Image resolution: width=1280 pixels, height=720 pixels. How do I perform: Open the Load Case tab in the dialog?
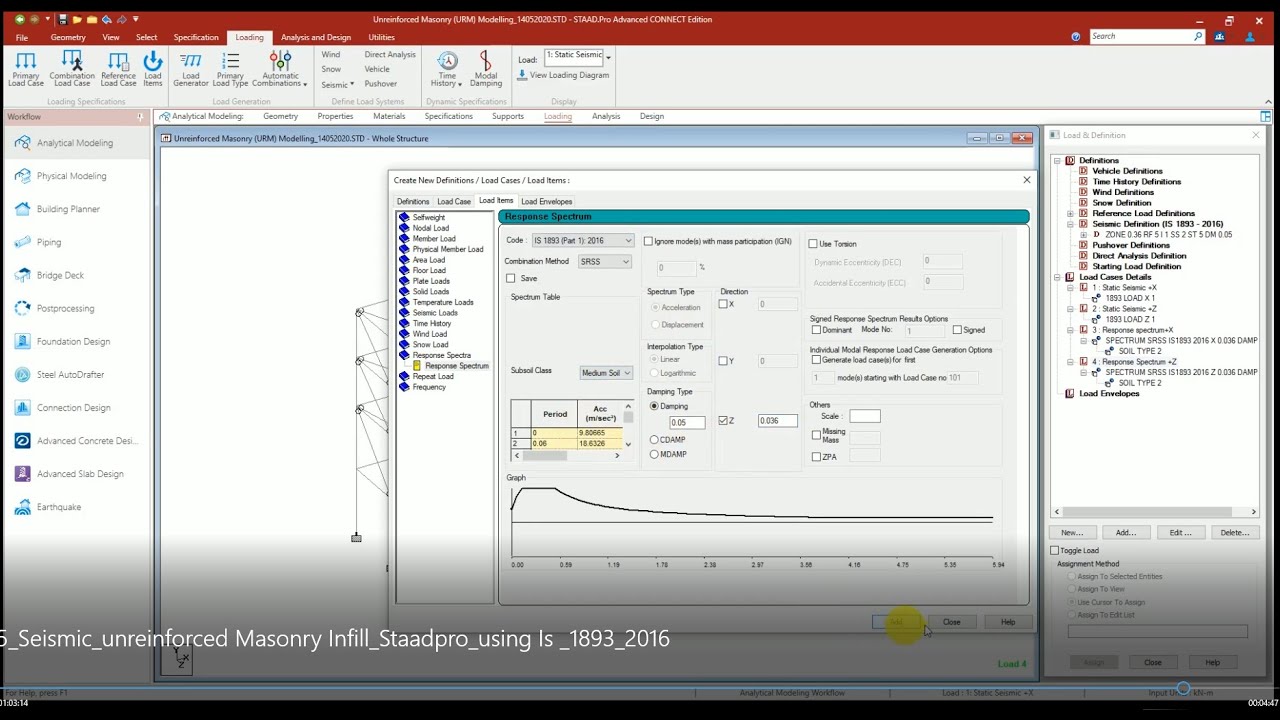pyautogui.click(x=454, y=201)
